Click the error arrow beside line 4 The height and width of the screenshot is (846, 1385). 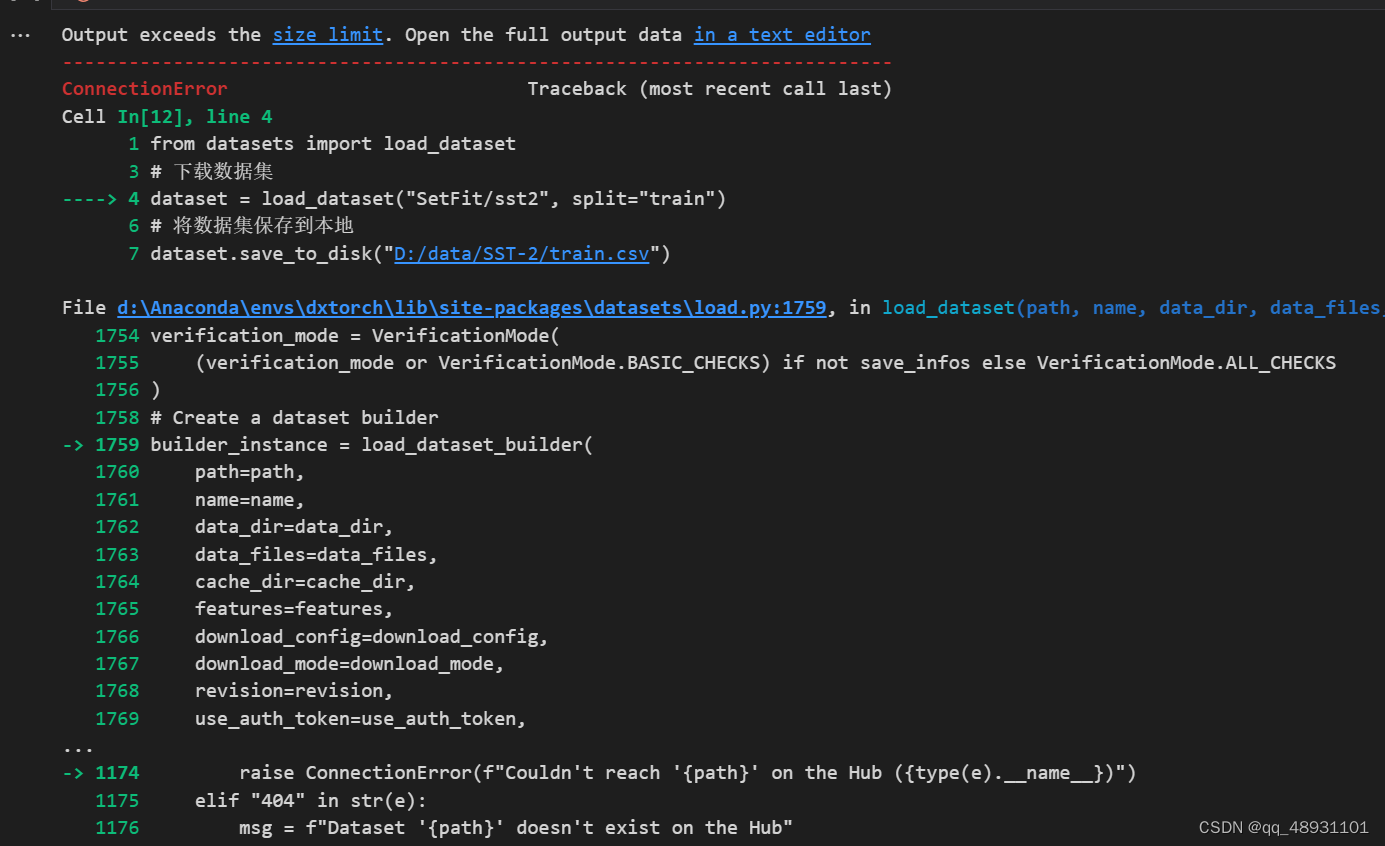click(89, 198)
